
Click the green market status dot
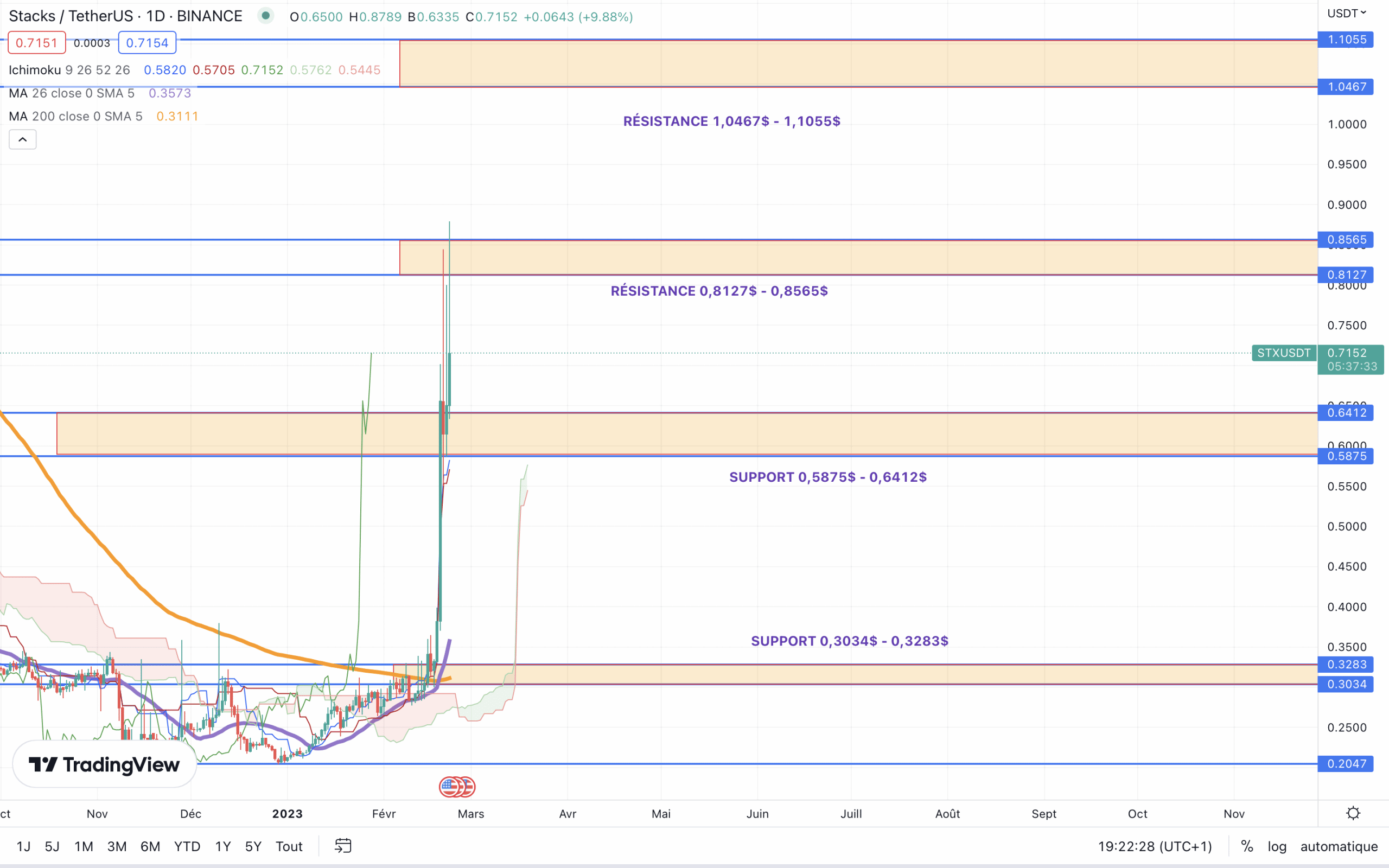265,16
